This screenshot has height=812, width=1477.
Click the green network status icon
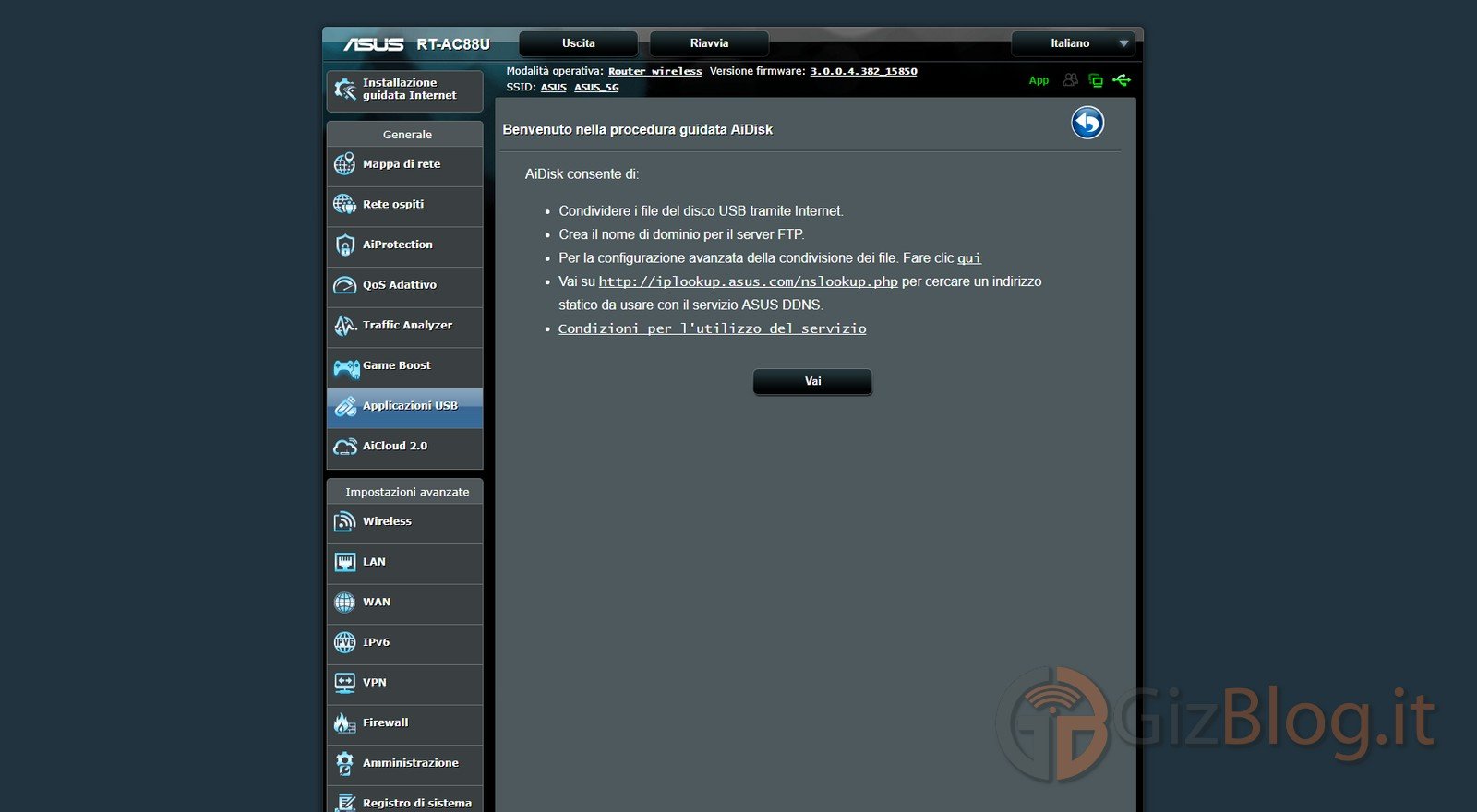(1096, 80)
